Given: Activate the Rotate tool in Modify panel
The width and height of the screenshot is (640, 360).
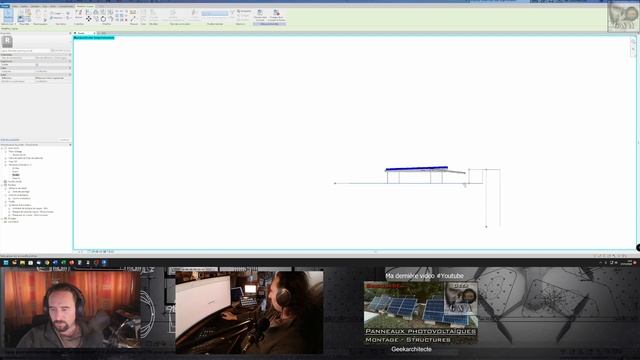Looking at the screenshot, I should (x=103, y=19).
